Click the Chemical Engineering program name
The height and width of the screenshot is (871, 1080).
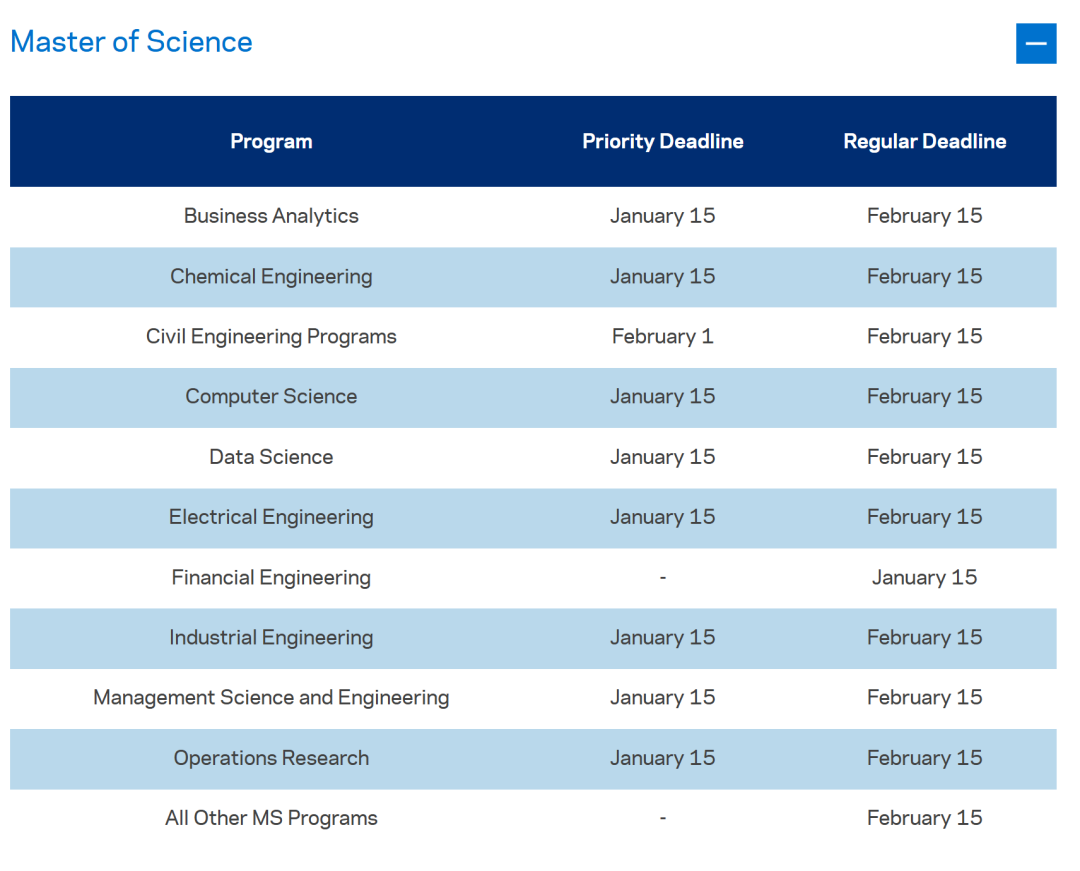(271, 277)
